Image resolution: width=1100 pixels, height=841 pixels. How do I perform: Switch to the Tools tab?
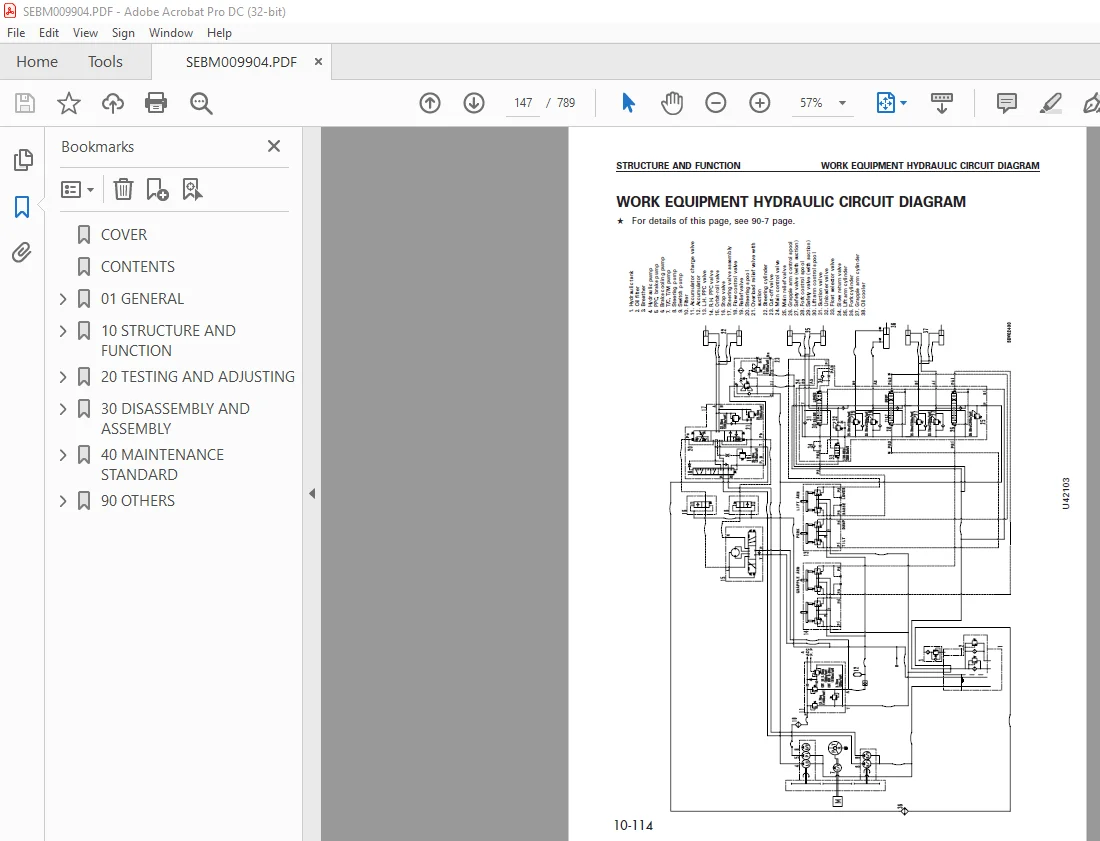click(x=105, y=62)
